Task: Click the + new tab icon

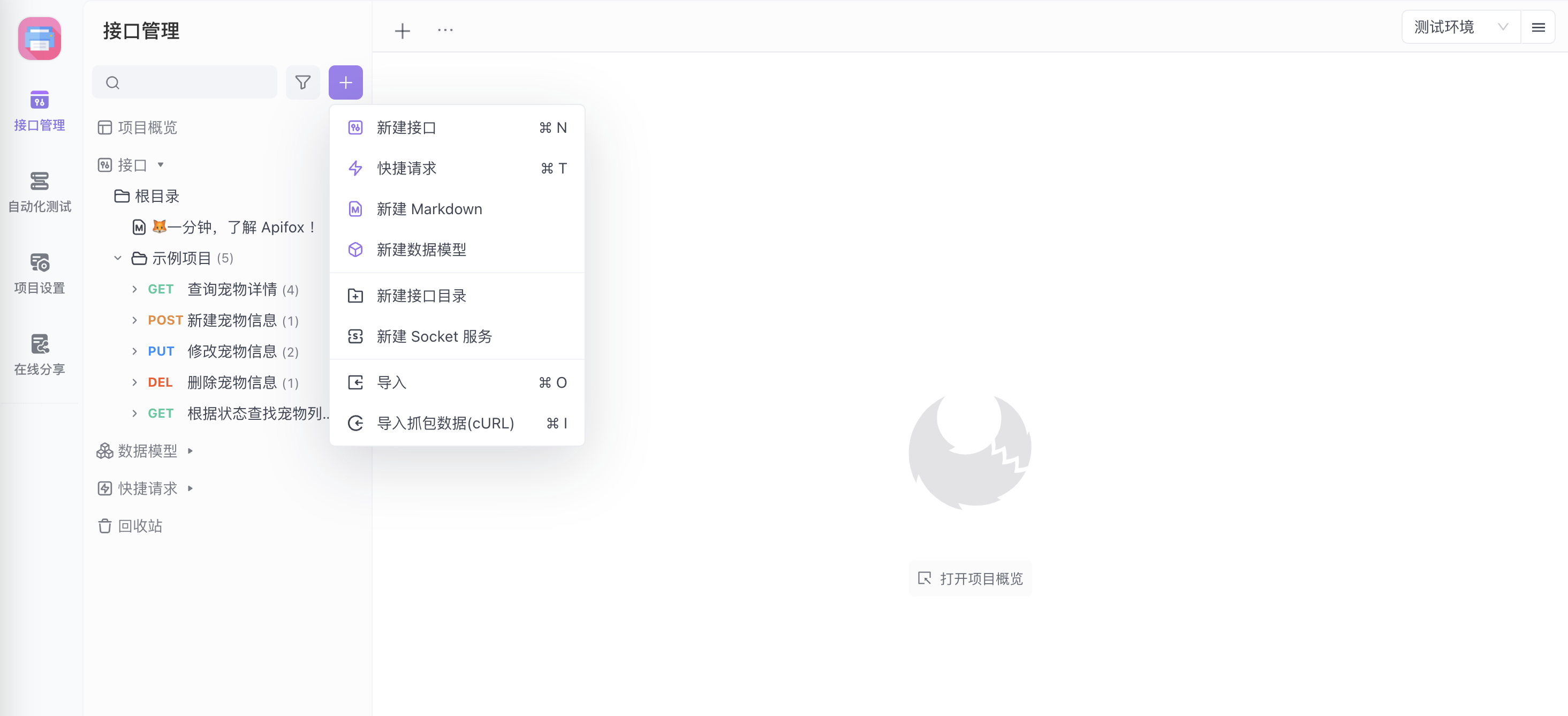Action: 402,30
